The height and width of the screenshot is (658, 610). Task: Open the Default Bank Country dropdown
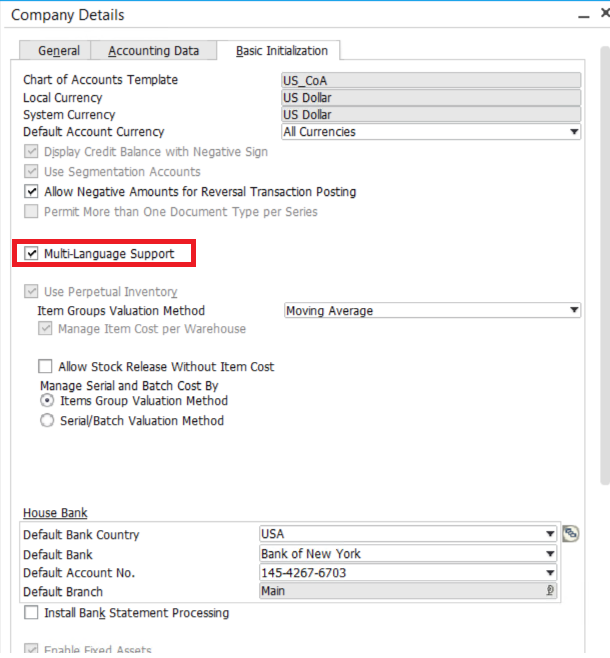click(x=549, y=535)
